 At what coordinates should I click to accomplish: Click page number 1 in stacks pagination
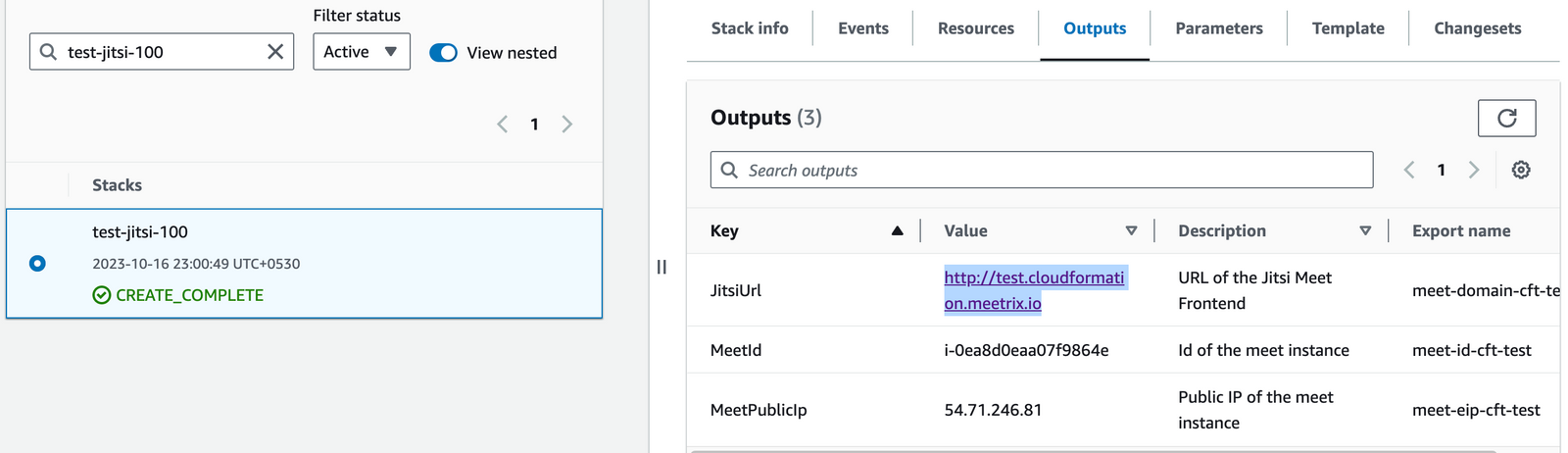[534, 125]
